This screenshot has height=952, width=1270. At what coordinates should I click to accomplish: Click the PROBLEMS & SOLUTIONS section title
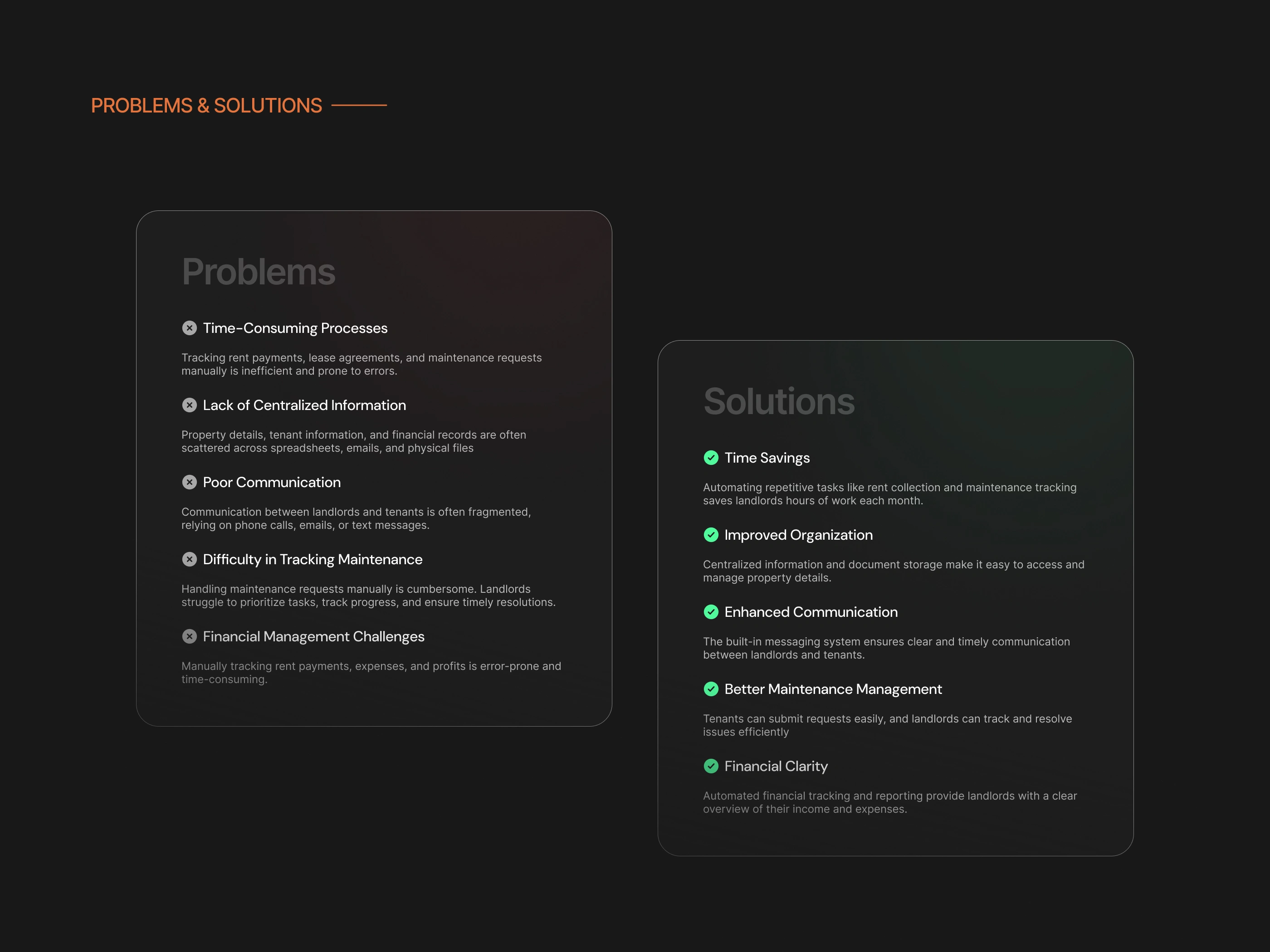[206, 106]
